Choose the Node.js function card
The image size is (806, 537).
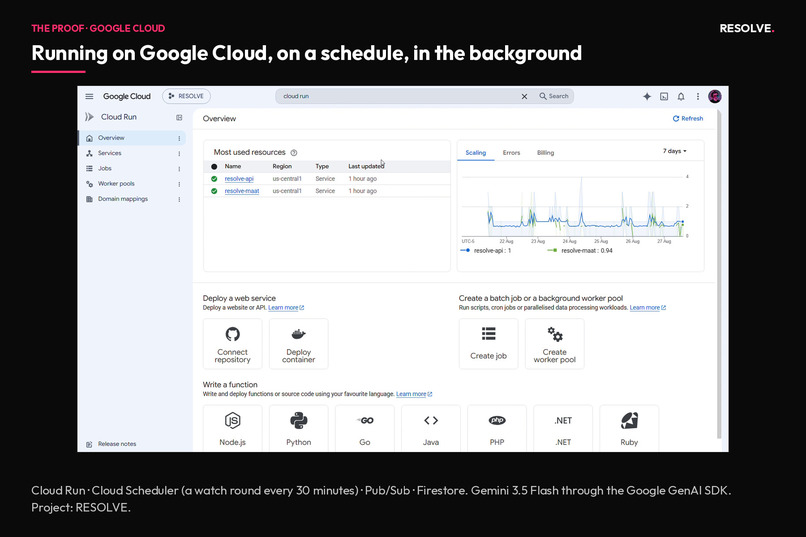coord(232,429)
